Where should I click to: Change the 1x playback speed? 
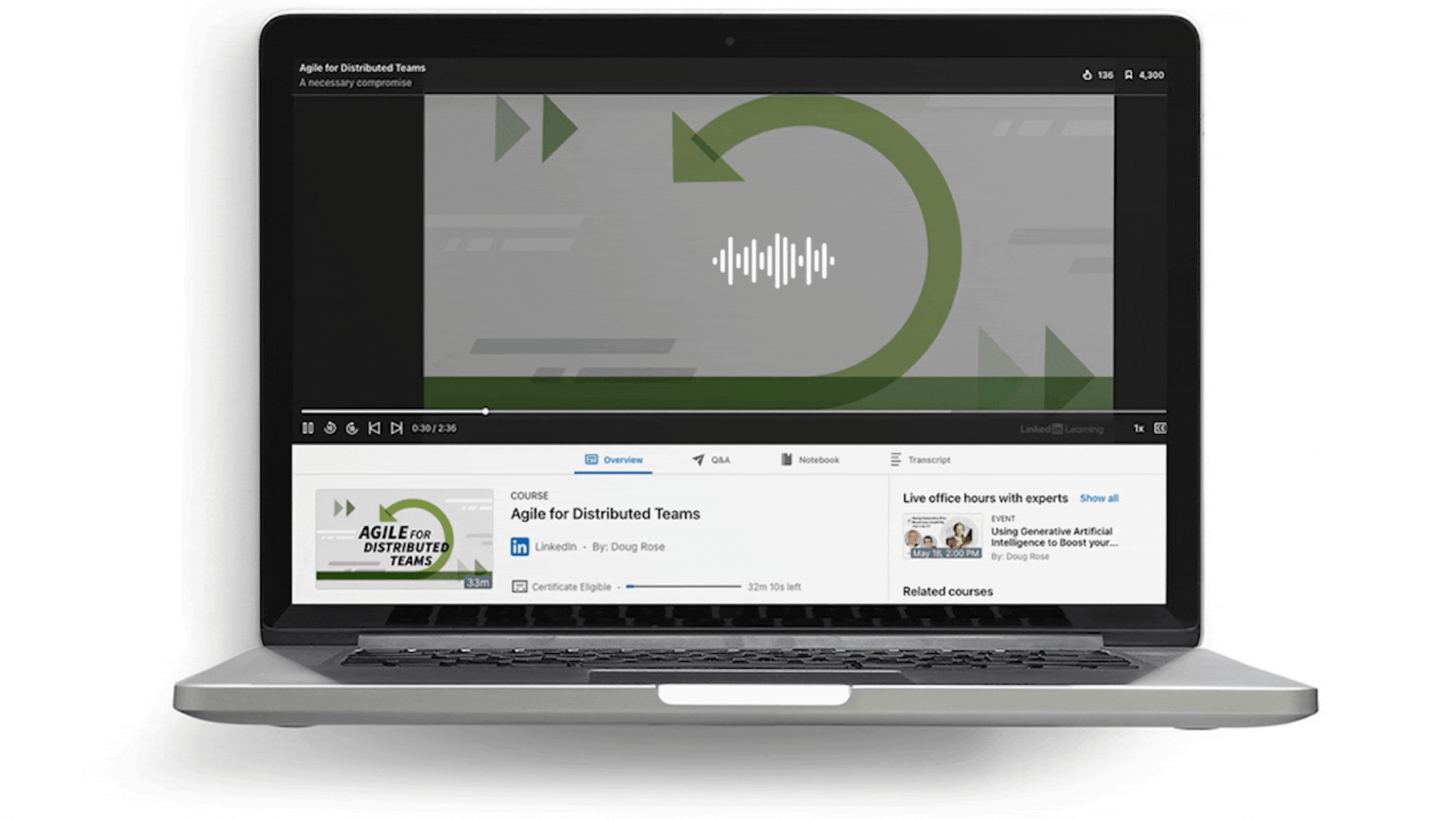(1138, 428)
